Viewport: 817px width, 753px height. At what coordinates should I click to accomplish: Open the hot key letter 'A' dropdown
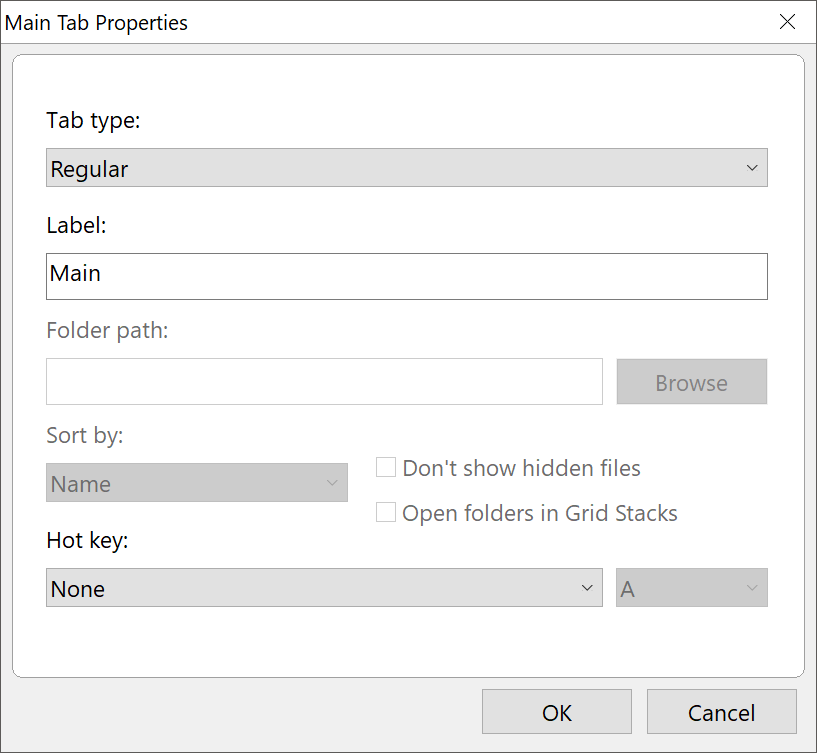[x=691, y=588]
